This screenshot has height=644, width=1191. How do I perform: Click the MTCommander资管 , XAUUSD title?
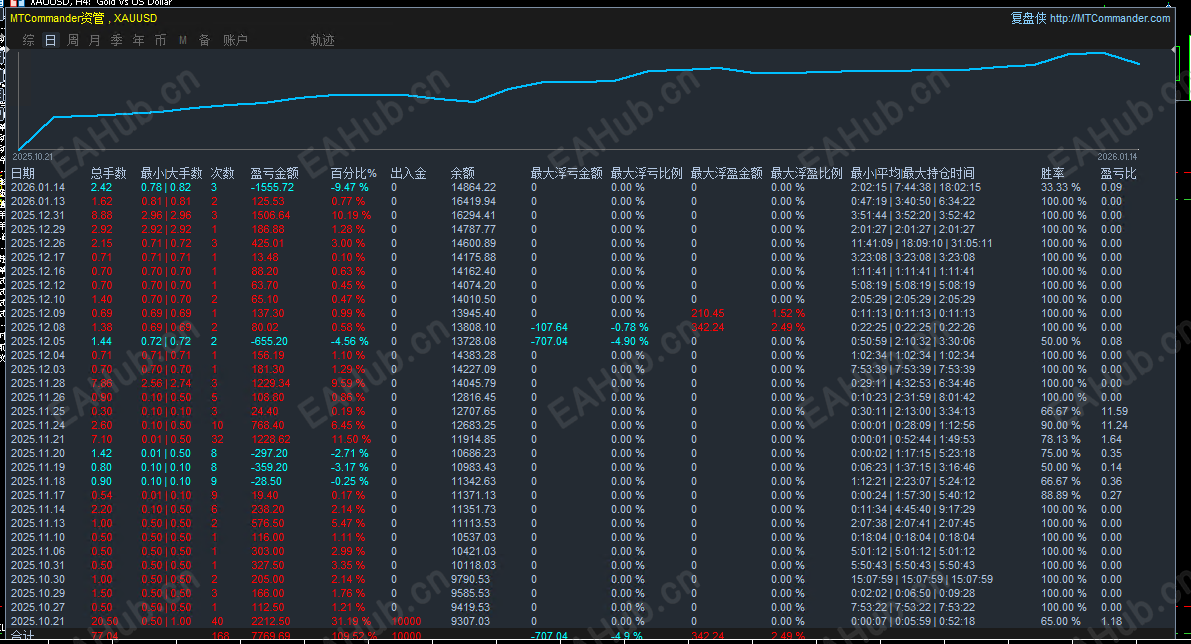(x=84, y=18)
